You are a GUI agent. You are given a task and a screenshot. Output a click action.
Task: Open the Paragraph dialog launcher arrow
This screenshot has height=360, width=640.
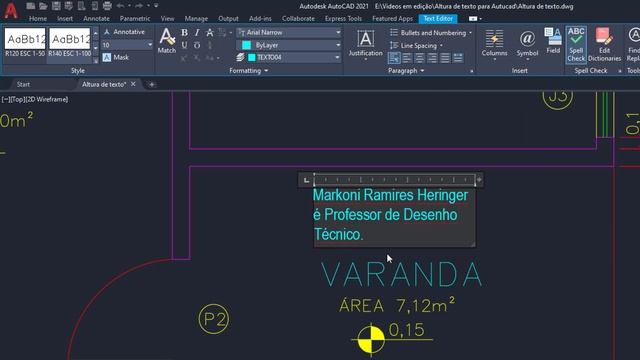tap(472, 71)
